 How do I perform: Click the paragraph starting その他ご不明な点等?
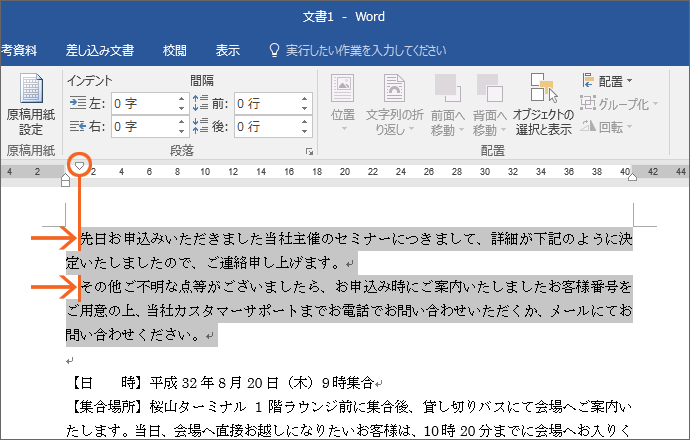click(356, 287)
